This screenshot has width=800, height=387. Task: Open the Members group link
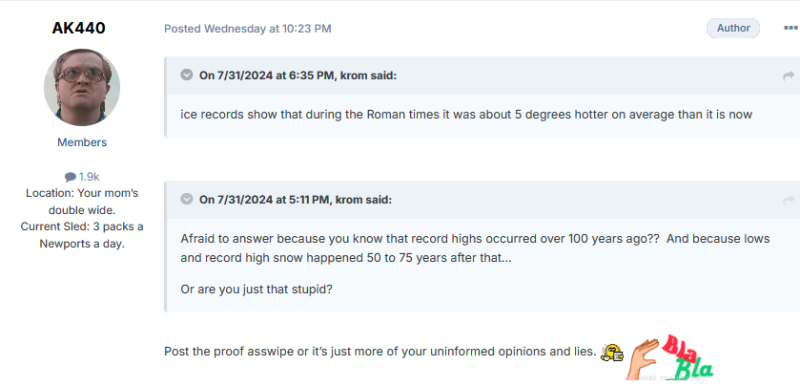tap(82, 142)
